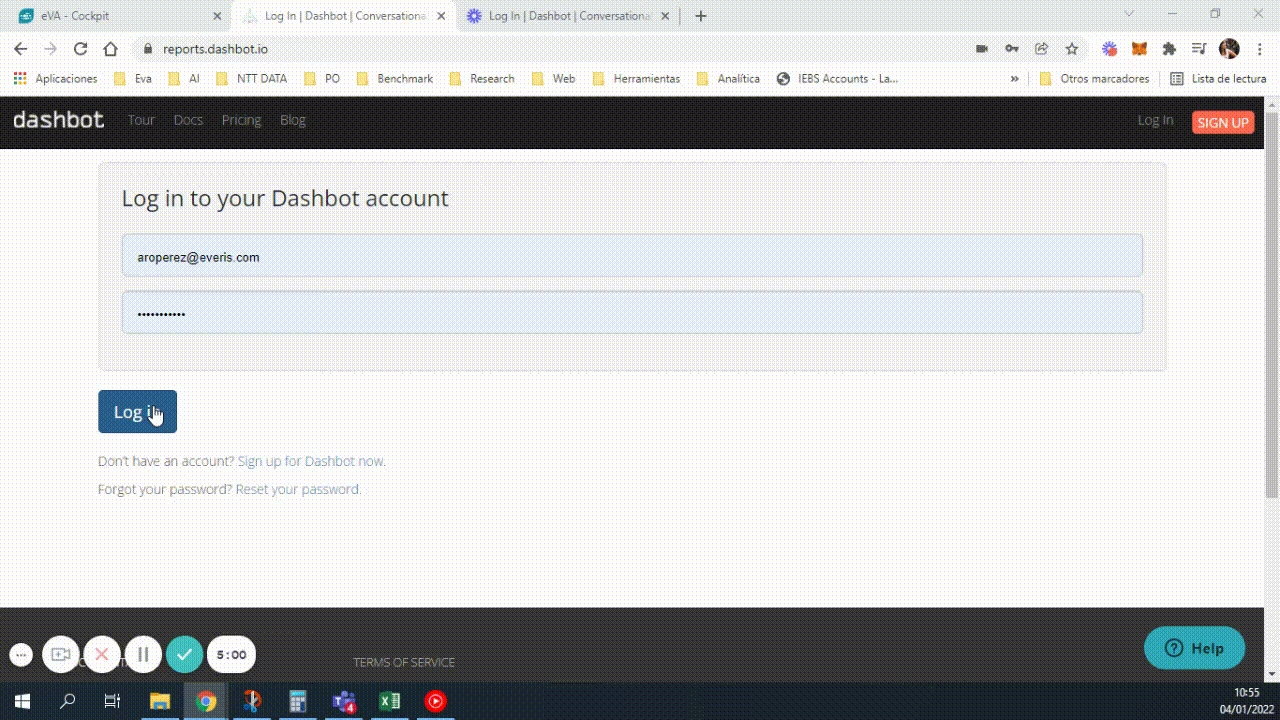Expand the hidden bookmarks overflow chevron
The image size is (1280, 720).
[1015, 79]
